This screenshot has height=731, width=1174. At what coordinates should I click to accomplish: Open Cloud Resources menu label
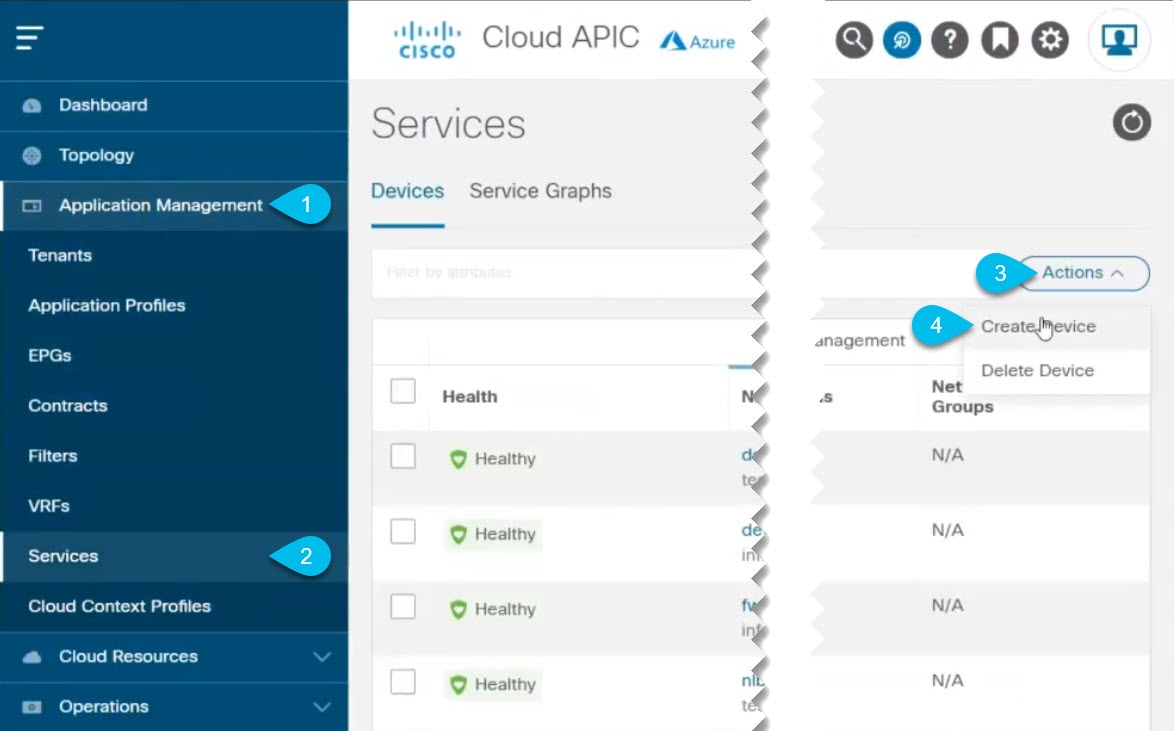(128, 657)
